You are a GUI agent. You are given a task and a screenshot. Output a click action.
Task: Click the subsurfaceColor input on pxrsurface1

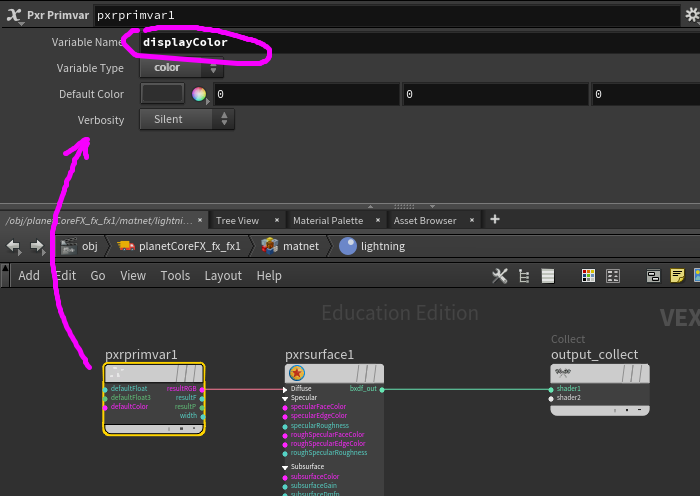click(x=285, y=477)
